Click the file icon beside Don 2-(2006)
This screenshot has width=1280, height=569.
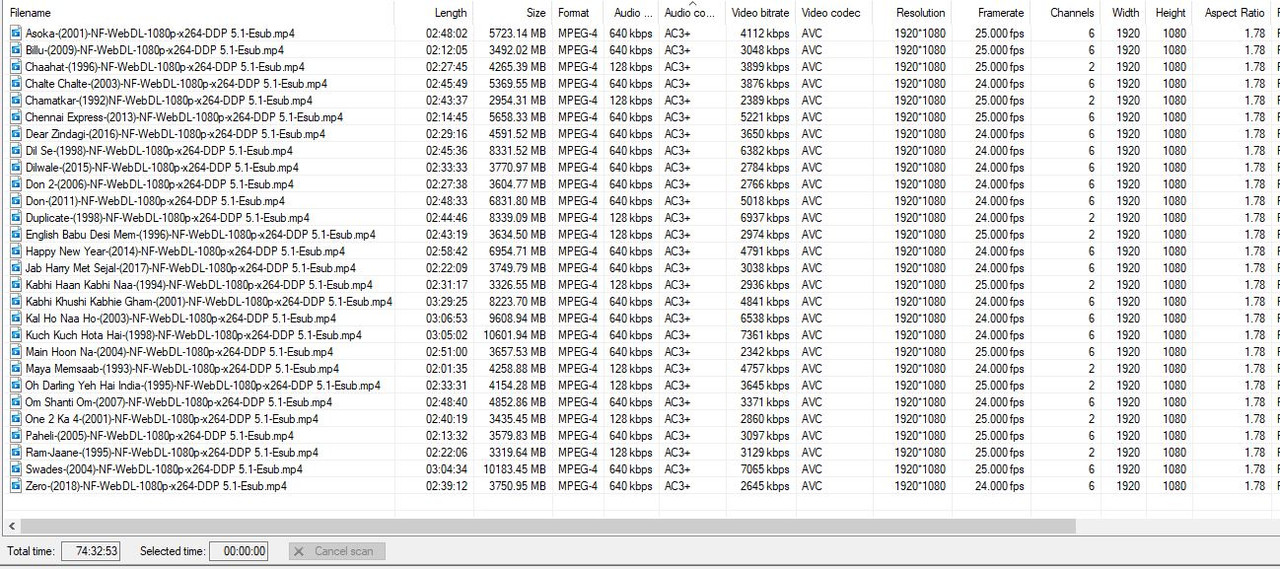click(16, 184)
